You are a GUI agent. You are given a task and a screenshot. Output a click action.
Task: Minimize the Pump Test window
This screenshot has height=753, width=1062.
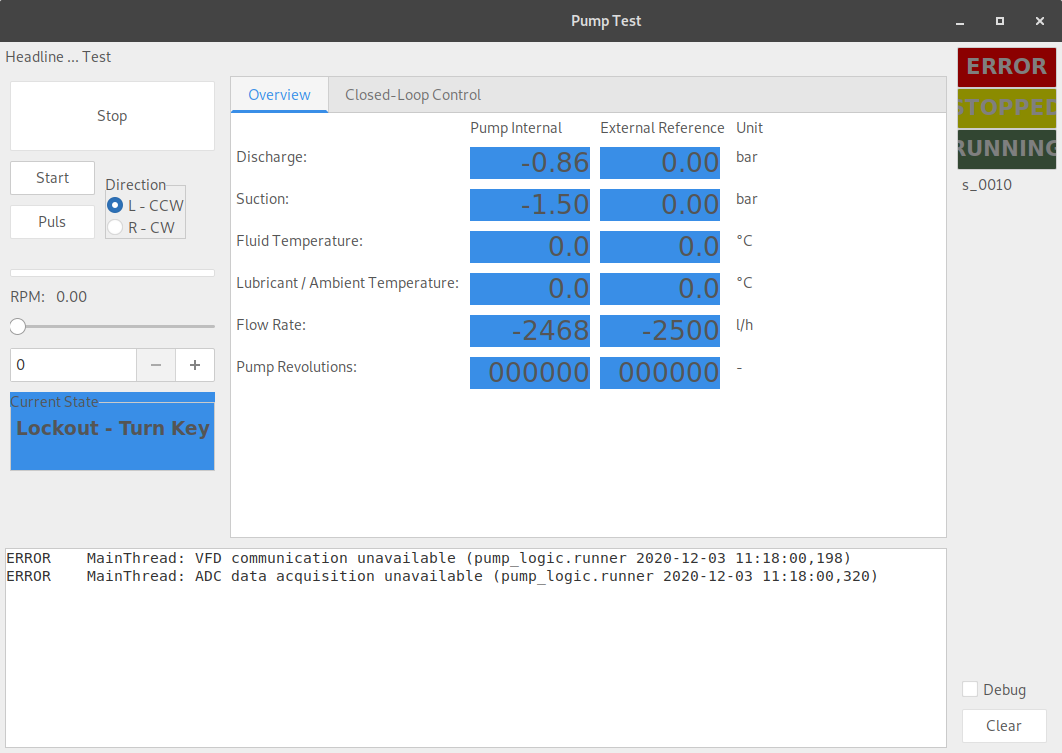960,21
